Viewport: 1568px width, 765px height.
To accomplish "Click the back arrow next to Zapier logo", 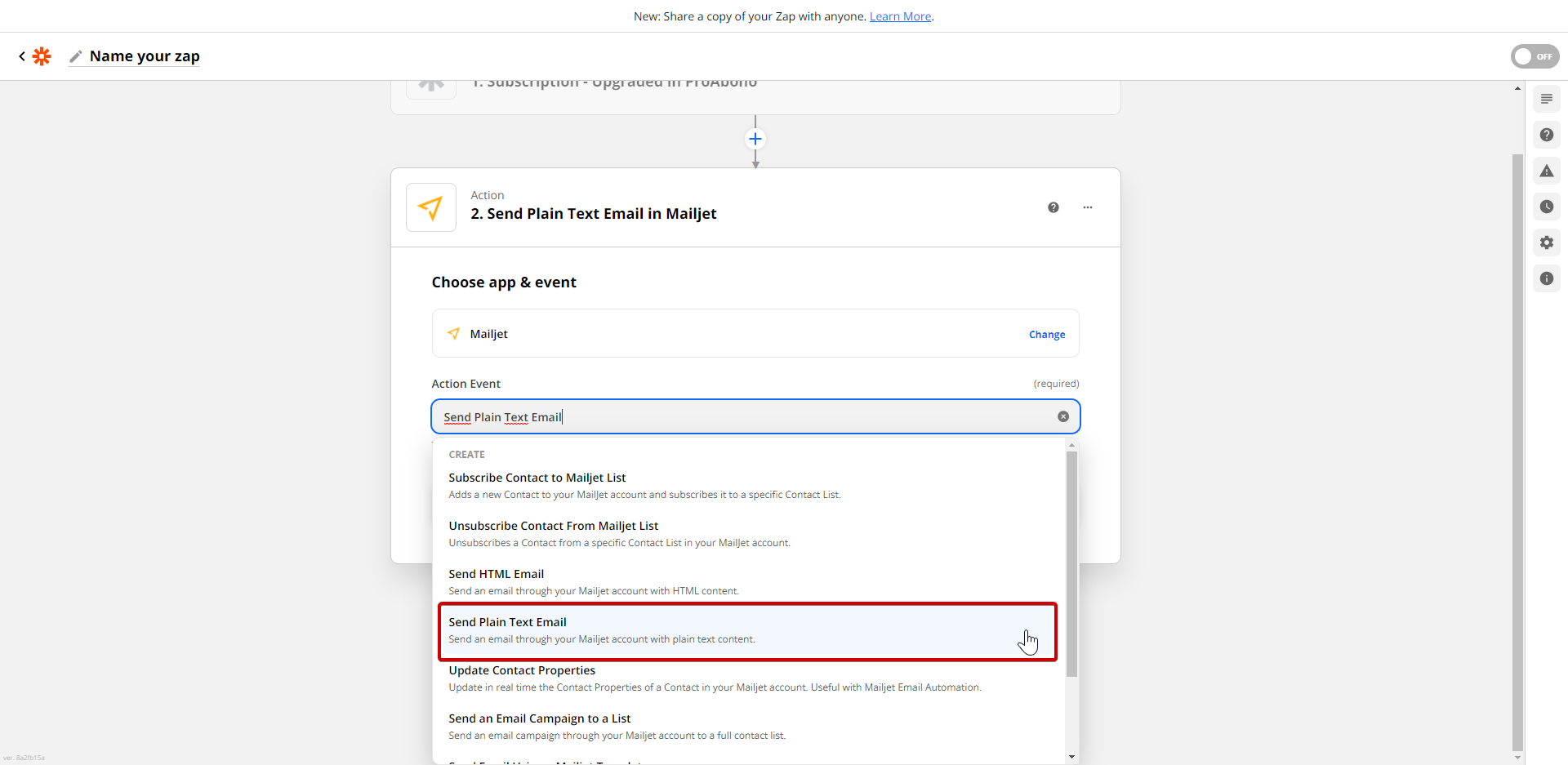I will (22, 56).
